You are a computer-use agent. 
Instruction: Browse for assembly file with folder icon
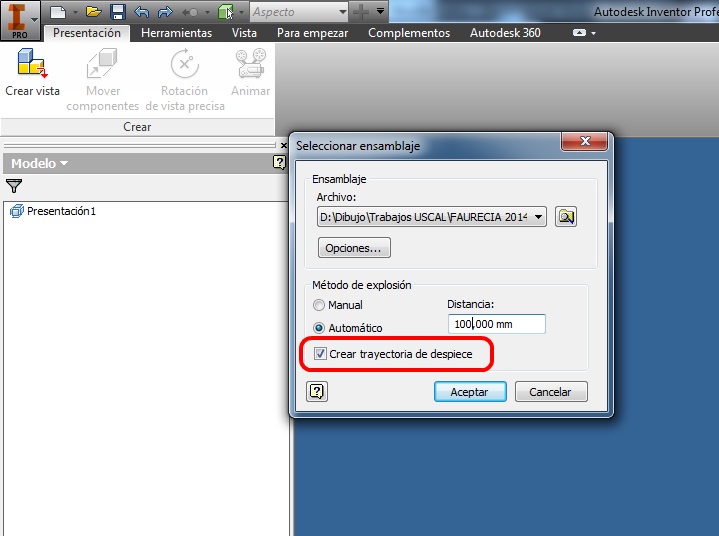[566, 216]
